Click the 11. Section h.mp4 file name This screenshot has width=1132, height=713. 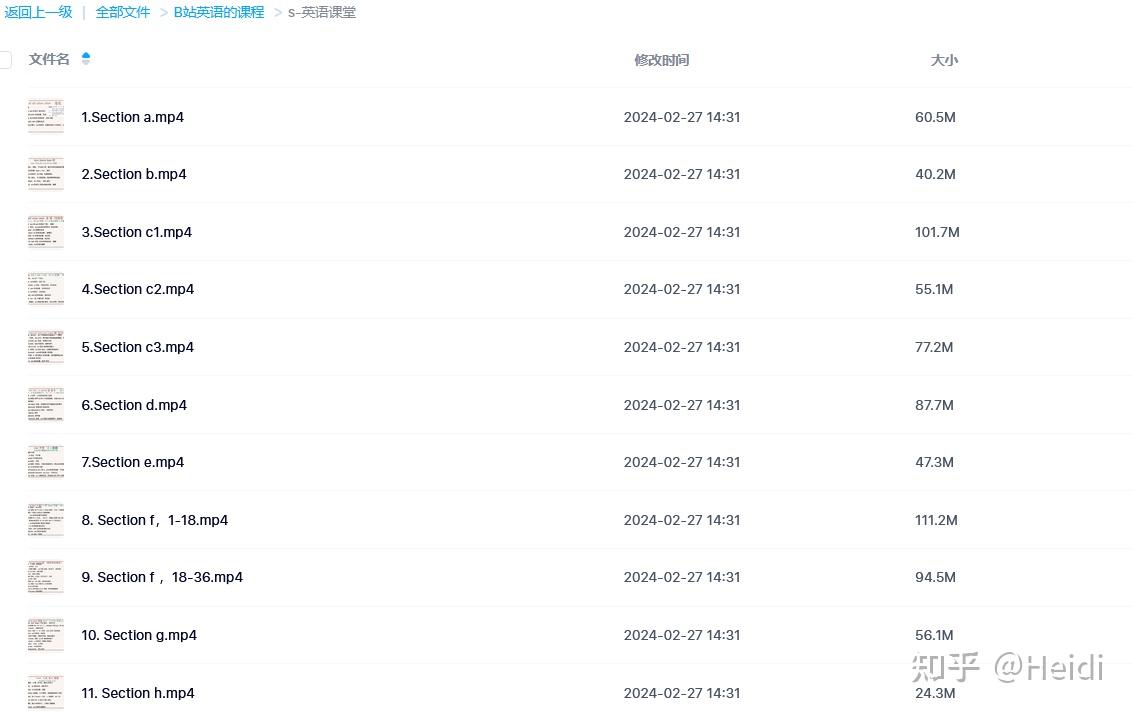(138, 693)
